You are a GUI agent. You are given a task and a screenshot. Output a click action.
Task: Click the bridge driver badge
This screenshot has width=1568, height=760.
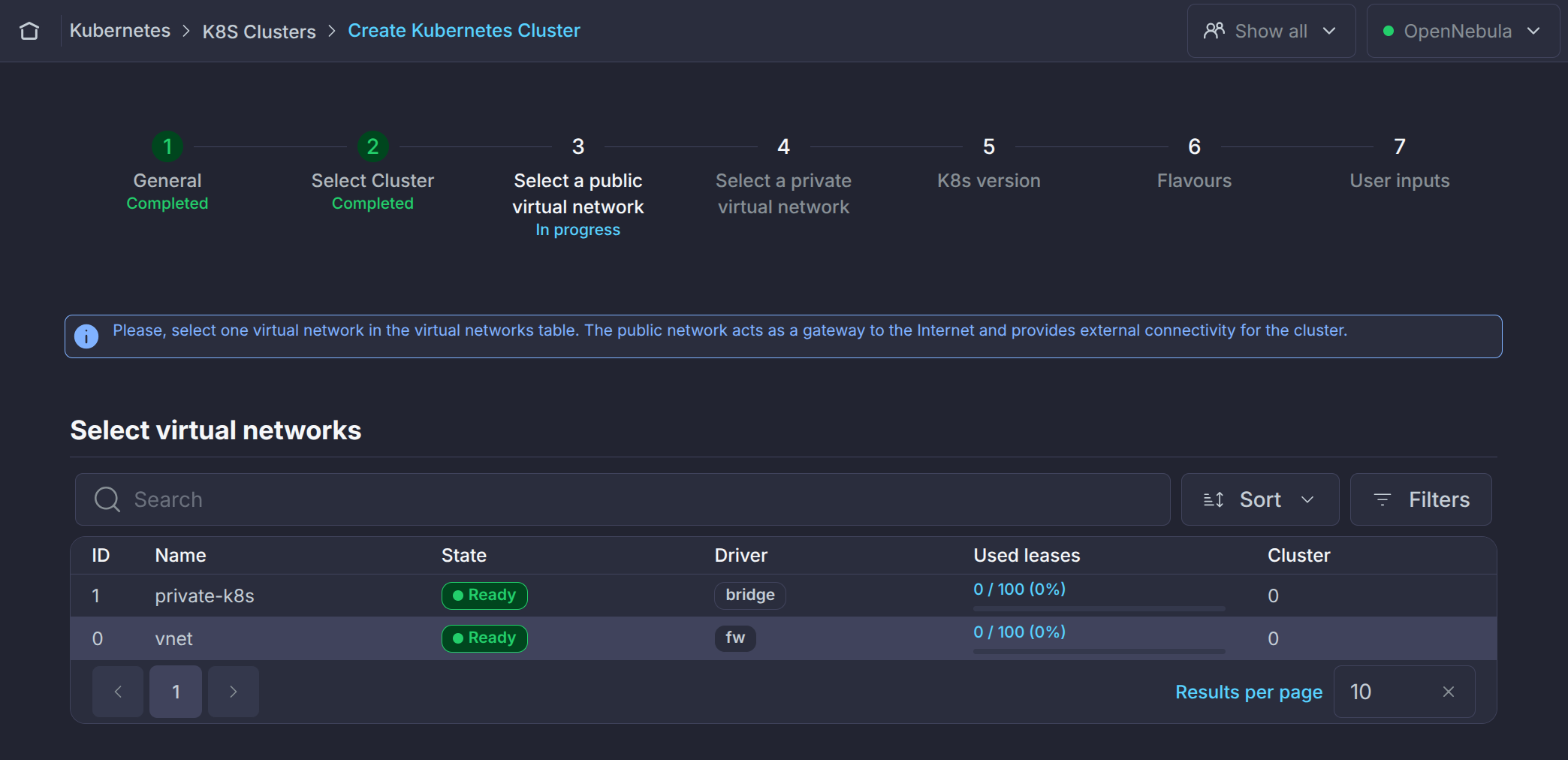(750, 596)
